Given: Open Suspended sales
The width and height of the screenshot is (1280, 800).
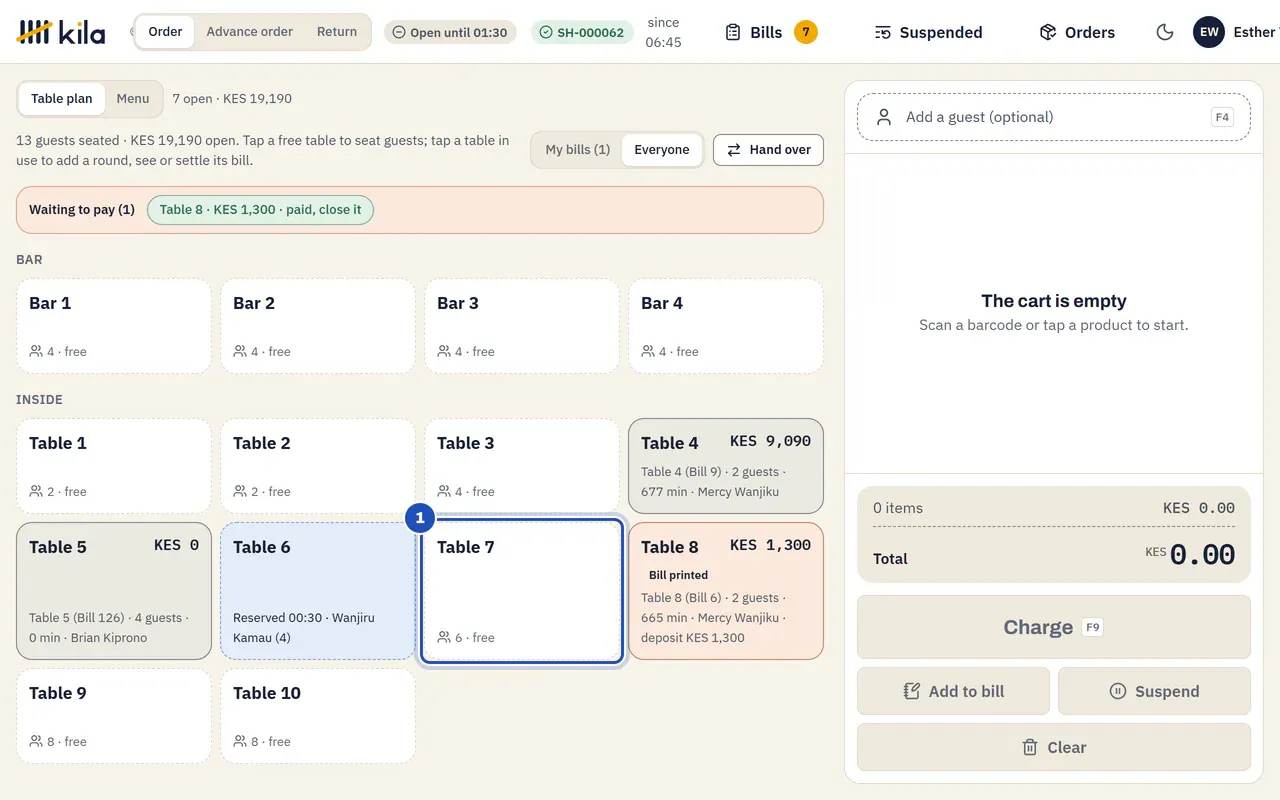Looking at the screenshot, I should pyautogui.click(x=928, y=32).
